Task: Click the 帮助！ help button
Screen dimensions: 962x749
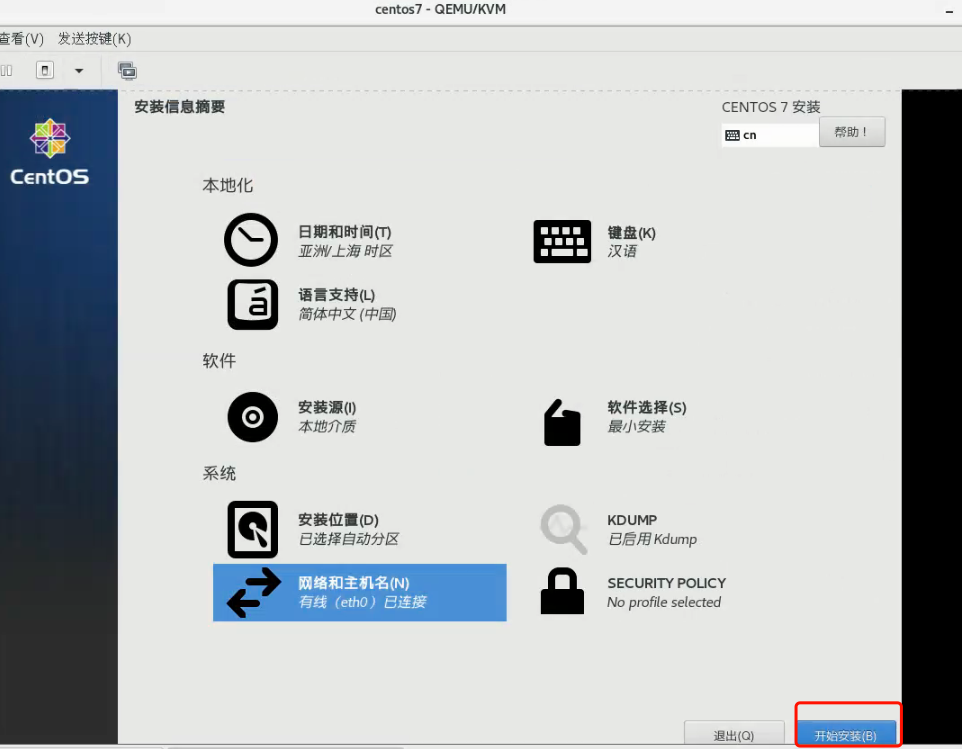Action: tap(852, 132)
